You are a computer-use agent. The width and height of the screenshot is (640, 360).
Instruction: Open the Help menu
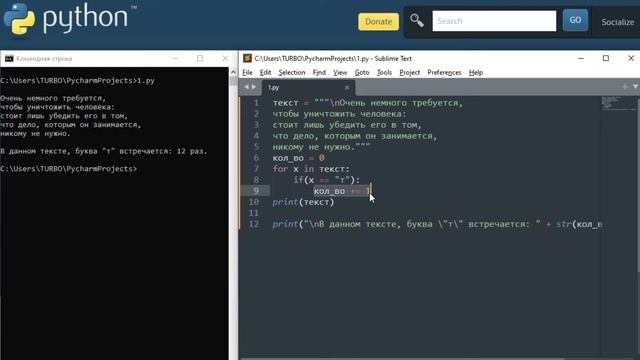(476, 73)
